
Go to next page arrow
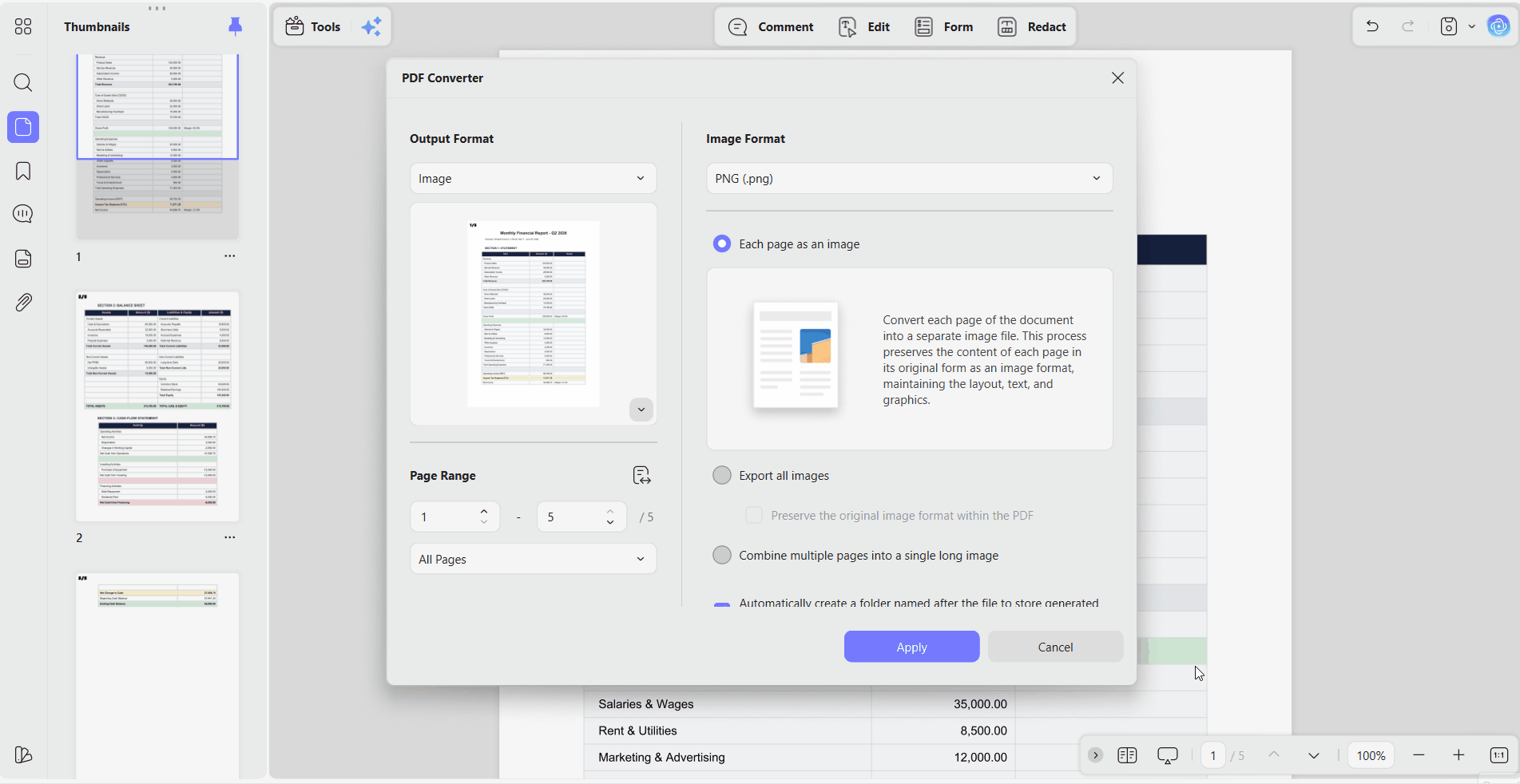pos(1314,755)
